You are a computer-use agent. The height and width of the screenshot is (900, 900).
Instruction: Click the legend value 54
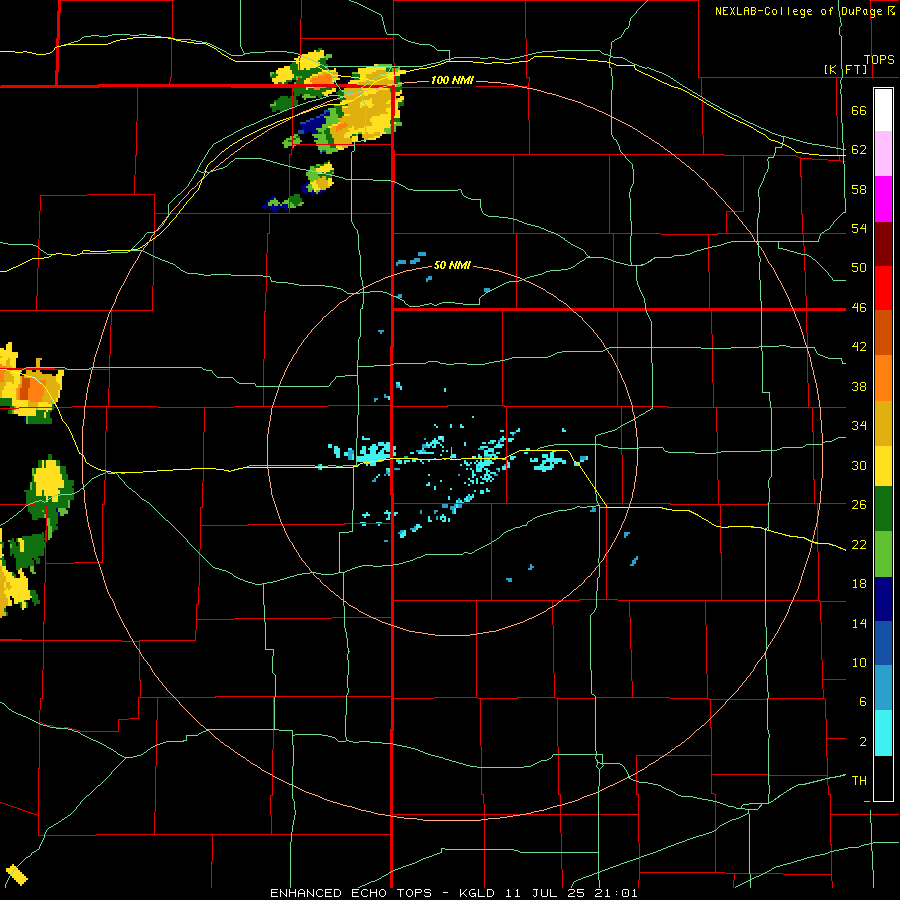859,228
